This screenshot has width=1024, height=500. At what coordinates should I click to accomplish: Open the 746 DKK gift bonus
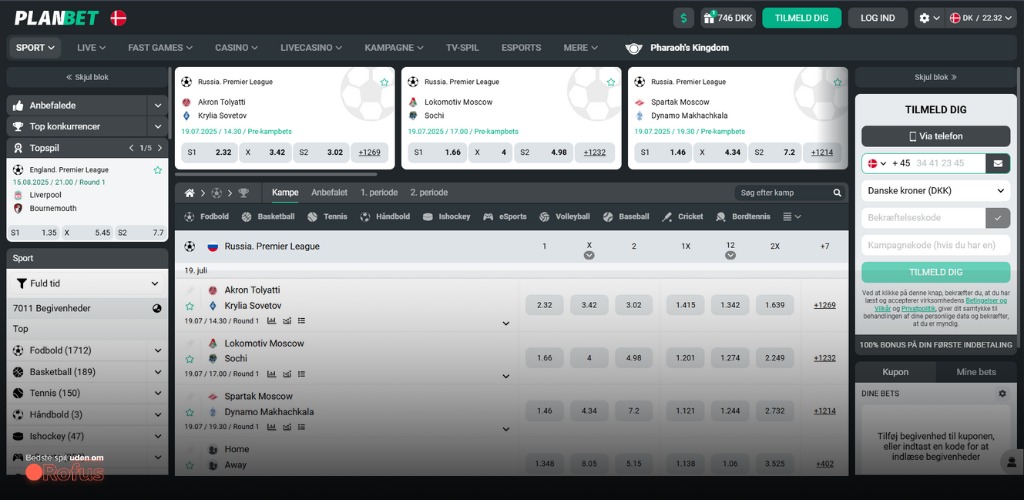click(728, 18)
